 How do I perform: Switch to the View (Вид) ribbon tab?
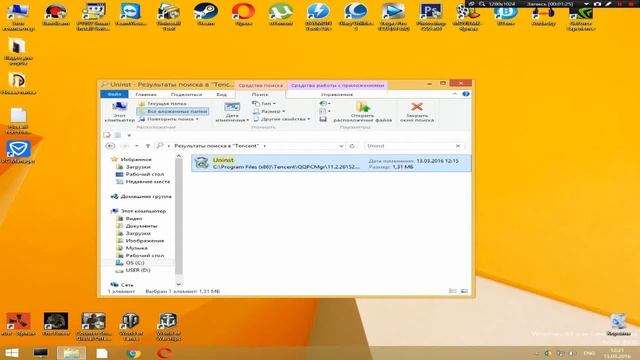(222, 94)
